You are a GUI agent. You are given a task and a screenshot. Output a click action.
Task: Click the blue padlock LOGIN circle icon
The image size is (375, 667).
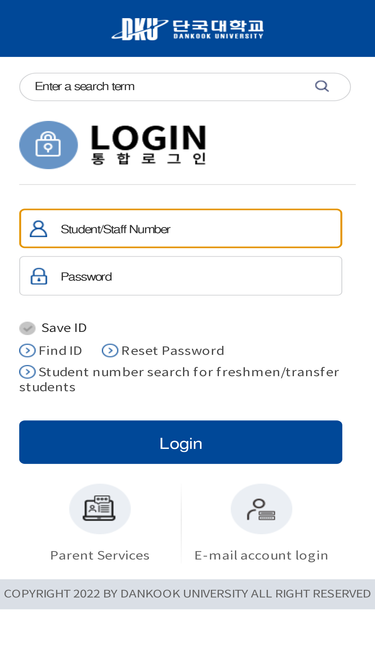[x=48, y=145]
